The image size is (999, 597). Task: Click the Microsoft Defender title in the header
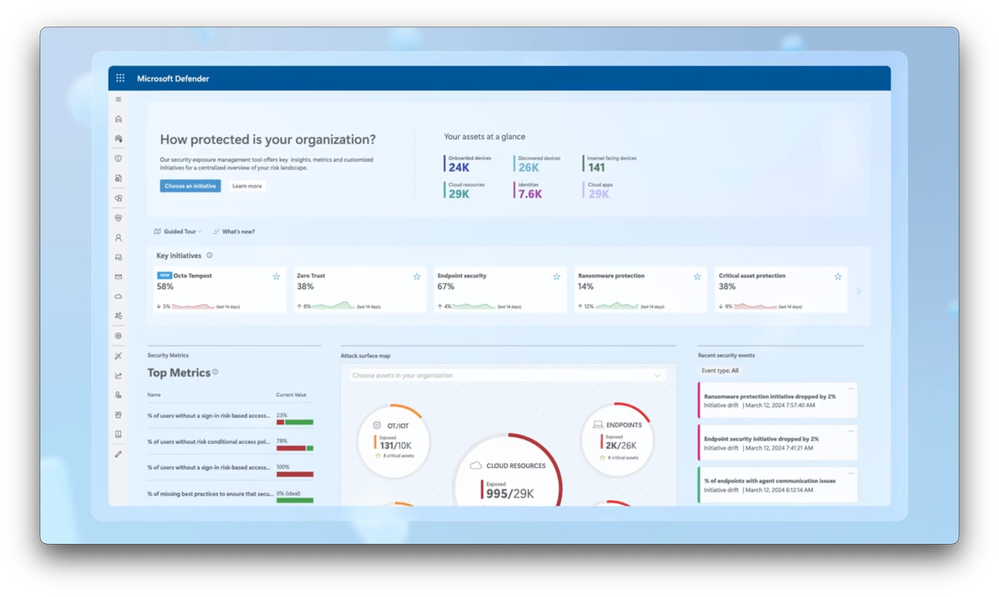[x=173, y=78]
